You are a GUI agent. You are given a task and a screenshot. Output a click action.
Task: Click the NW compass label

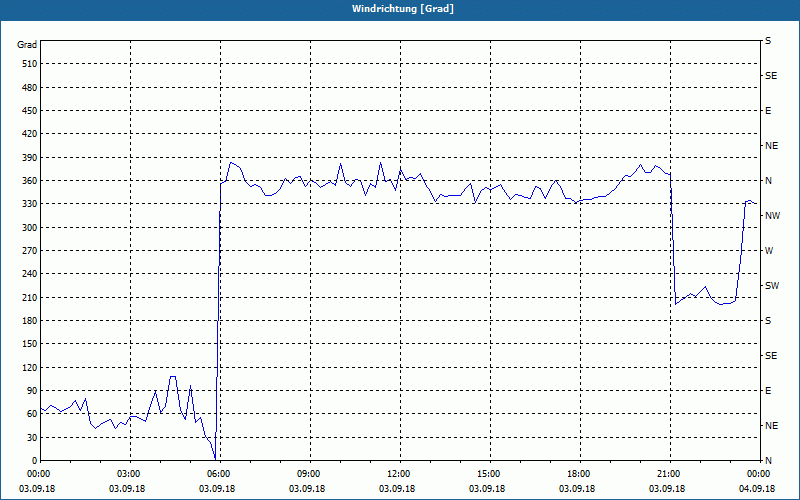click(772, 216)
